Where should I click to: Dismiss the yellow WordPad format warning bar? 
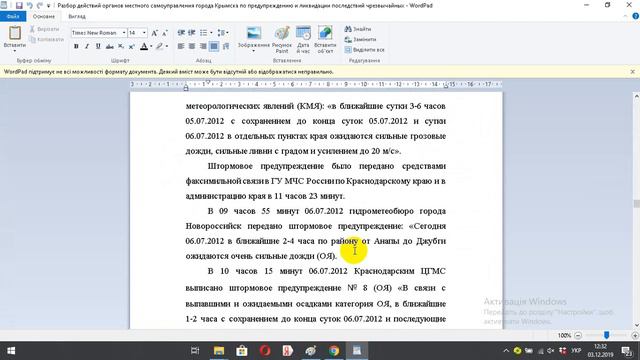(x=633, y=71)
